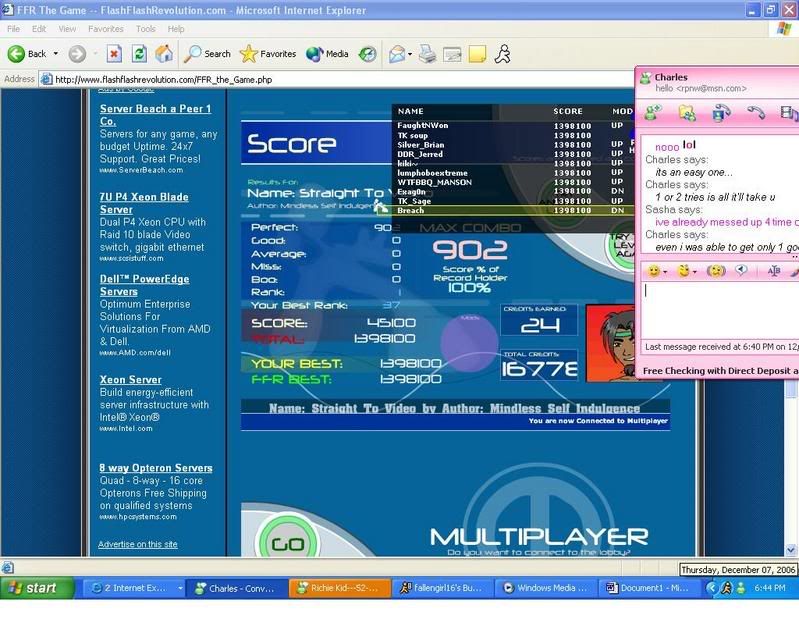Go back with the IE Back button
The height and width of the screenshot is (630, 799).
click(x=27, y=54)
